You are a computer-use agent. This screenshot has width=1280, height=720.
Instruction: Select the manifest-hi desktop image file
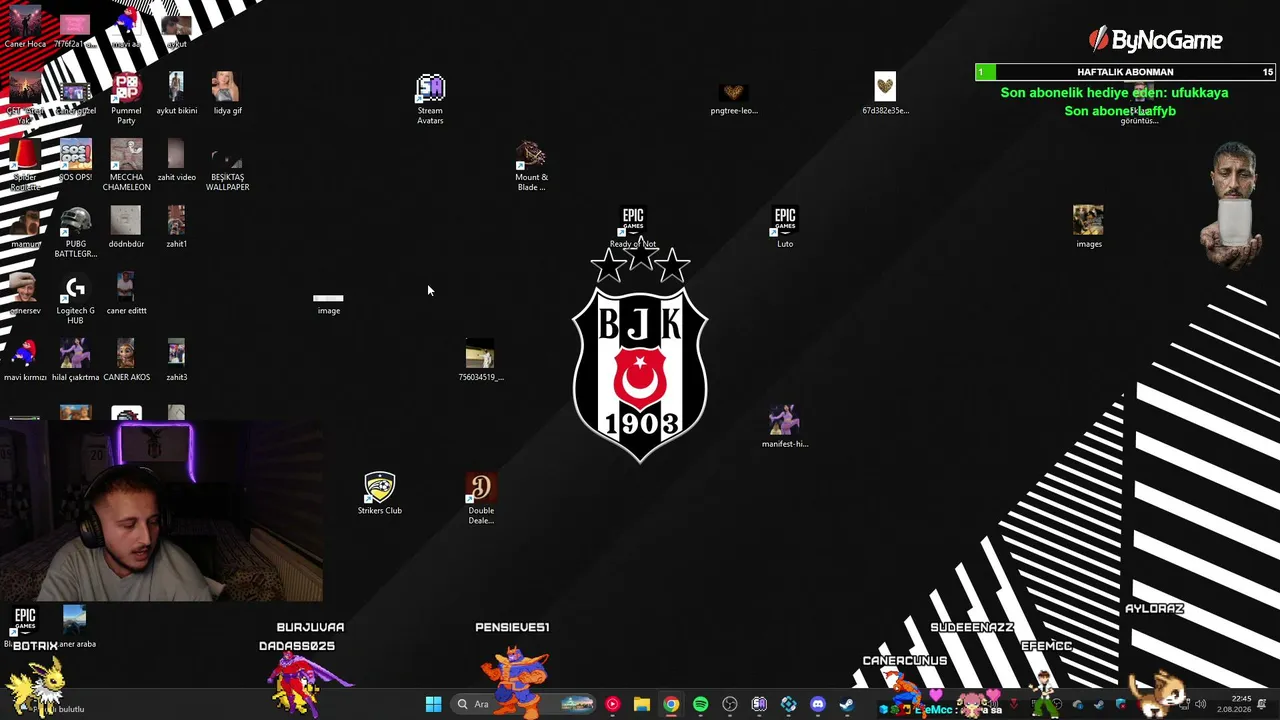785,428
